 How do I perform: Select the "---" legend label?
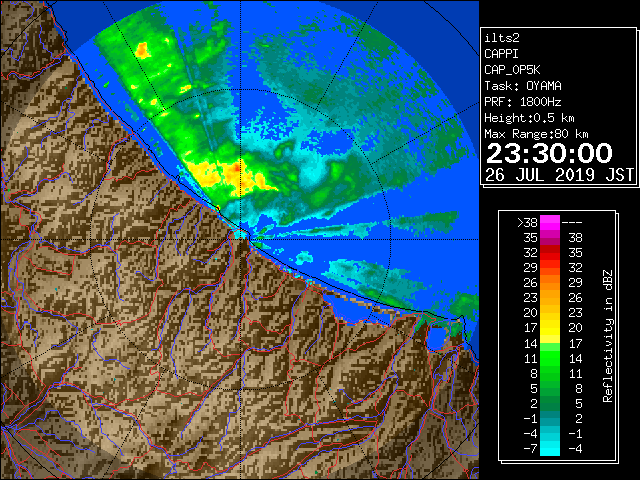point(572,223)
